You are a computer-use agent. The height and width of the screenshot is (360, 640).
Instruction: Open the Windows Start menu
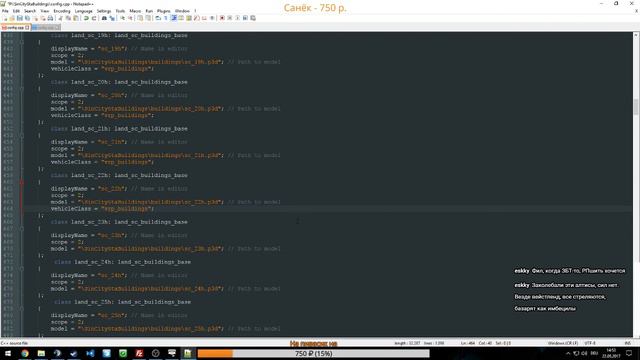[x=8, y=353]
